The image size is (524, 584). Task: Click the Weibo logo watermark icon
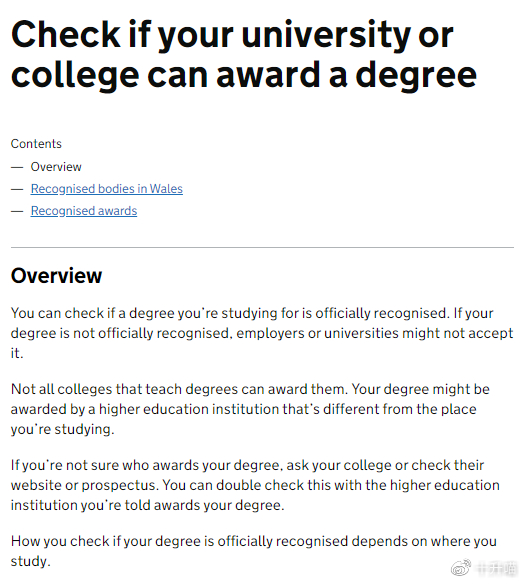pyautogui.click(x=461, y=568)
